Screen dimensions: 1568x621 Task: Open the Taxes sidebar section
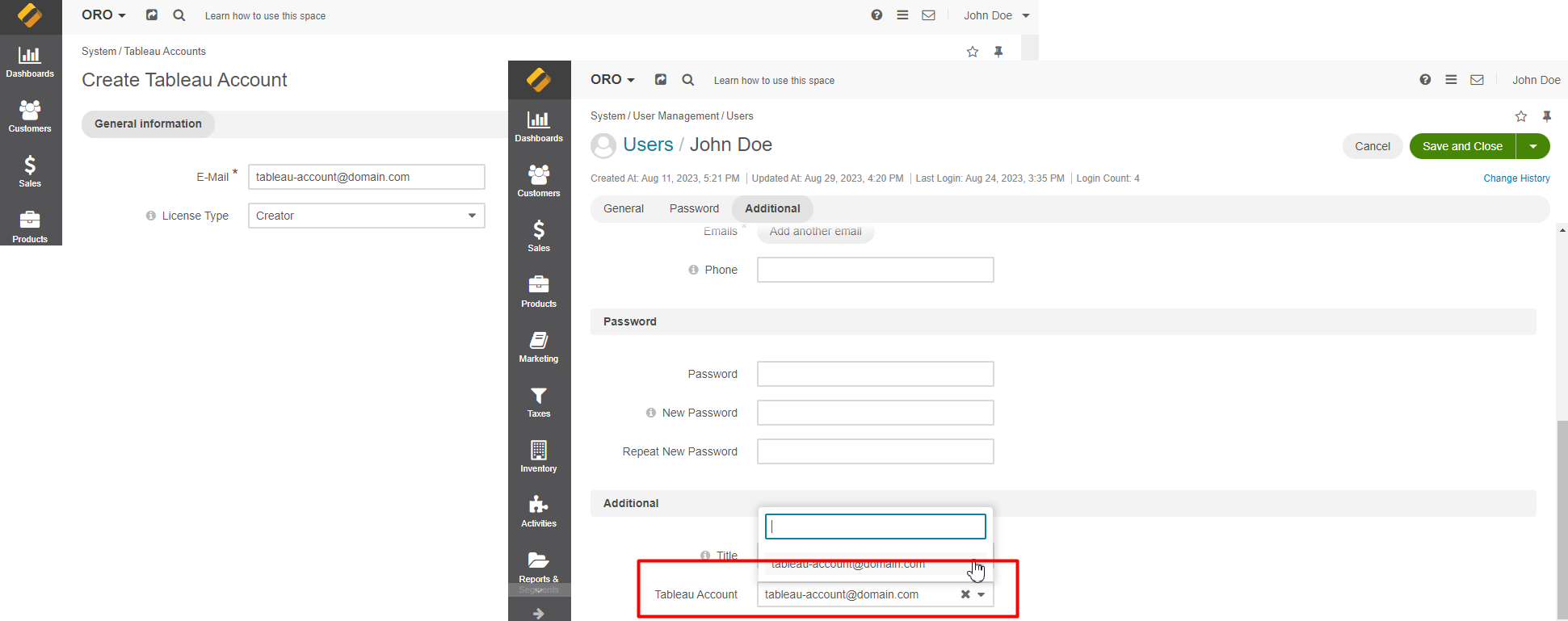pos(539,402)
